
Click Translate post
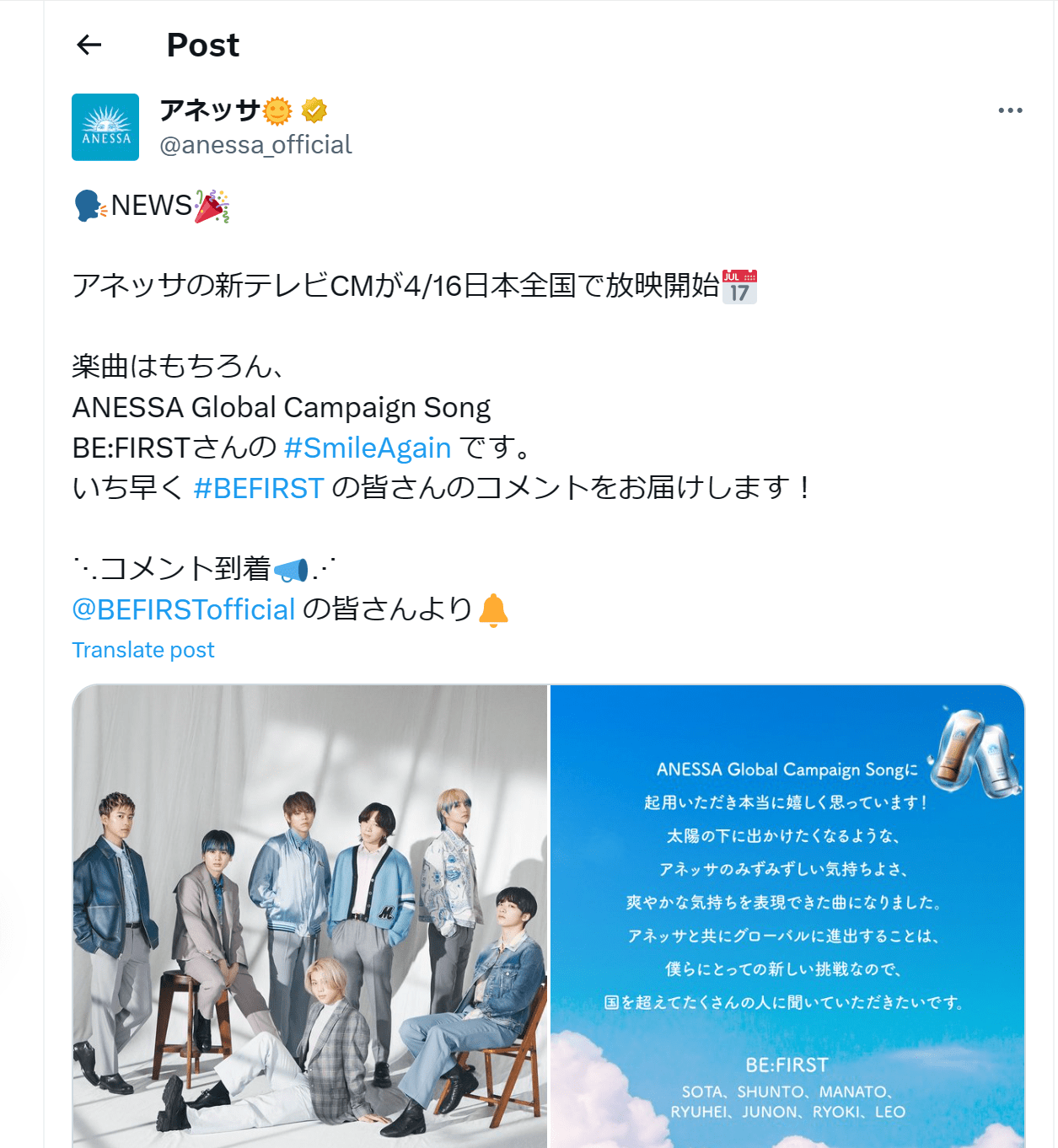tap(143, 650)
